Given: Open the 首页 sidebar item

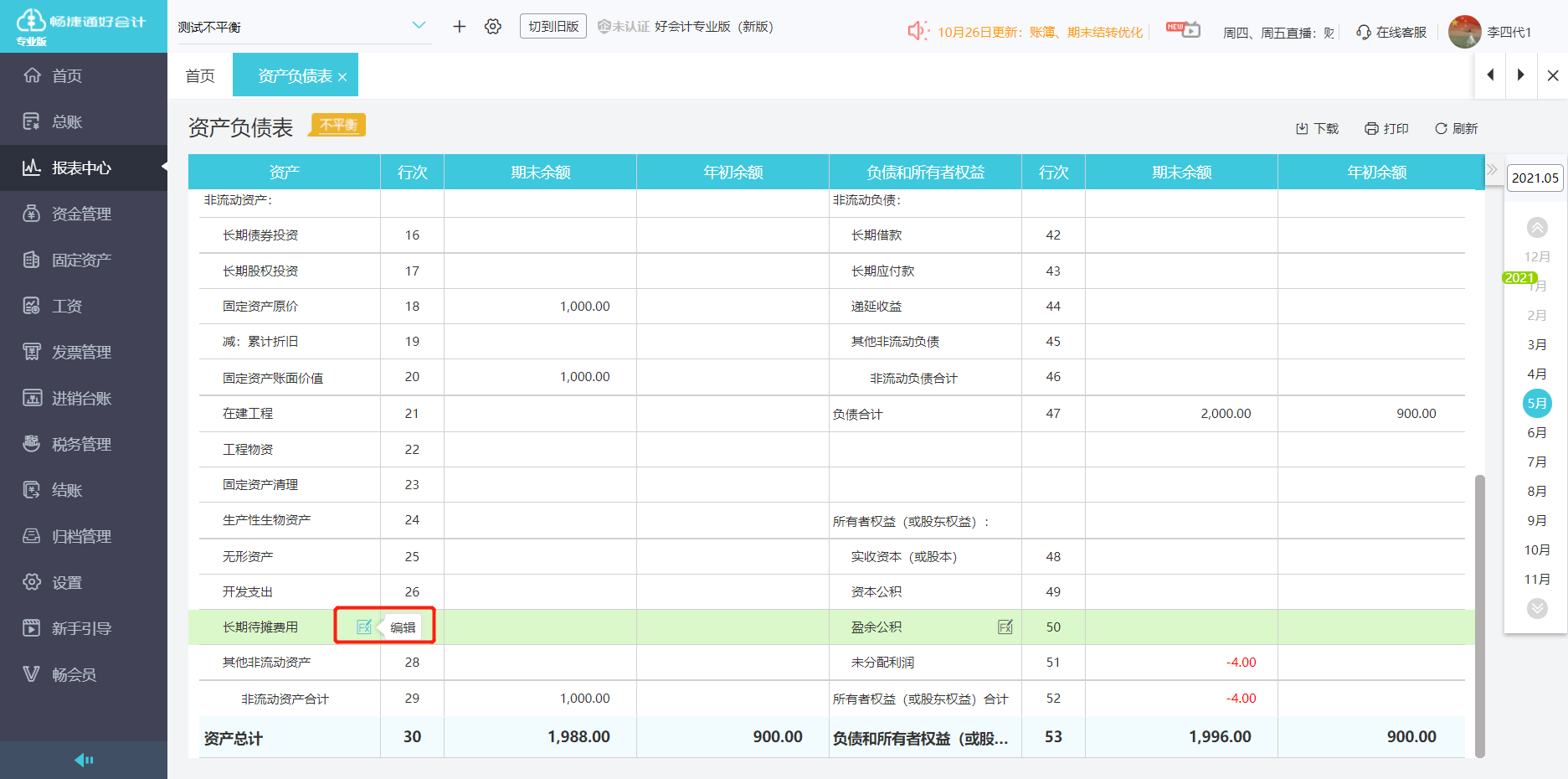Looking at the screenshot, I should 84,75.
